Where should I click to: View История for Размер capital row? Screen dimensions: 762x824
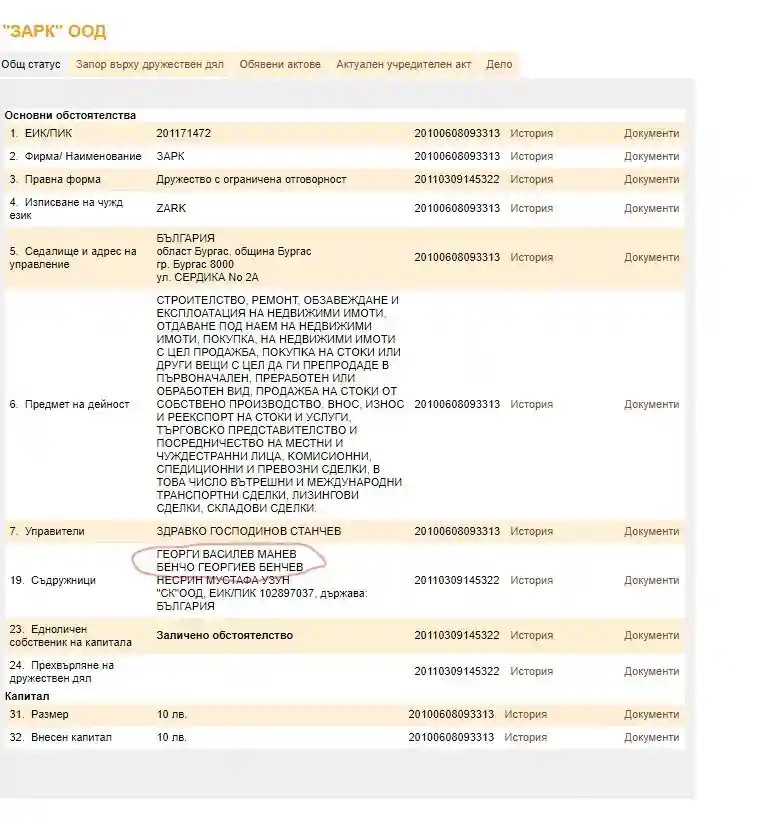coord(525,714)
